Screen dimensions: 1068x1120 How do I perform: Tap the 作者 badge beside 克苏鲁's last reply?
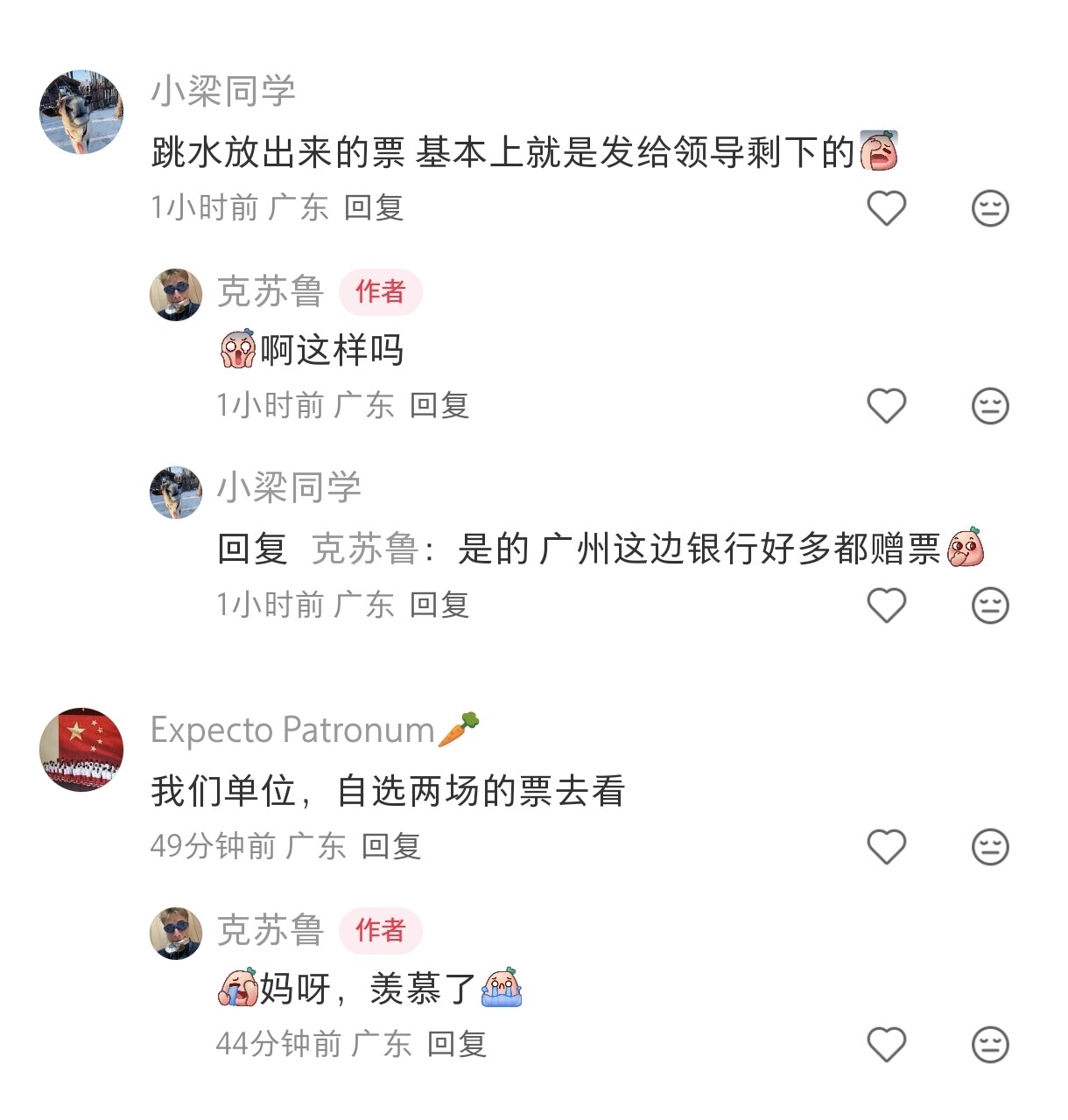pos(381,930)
